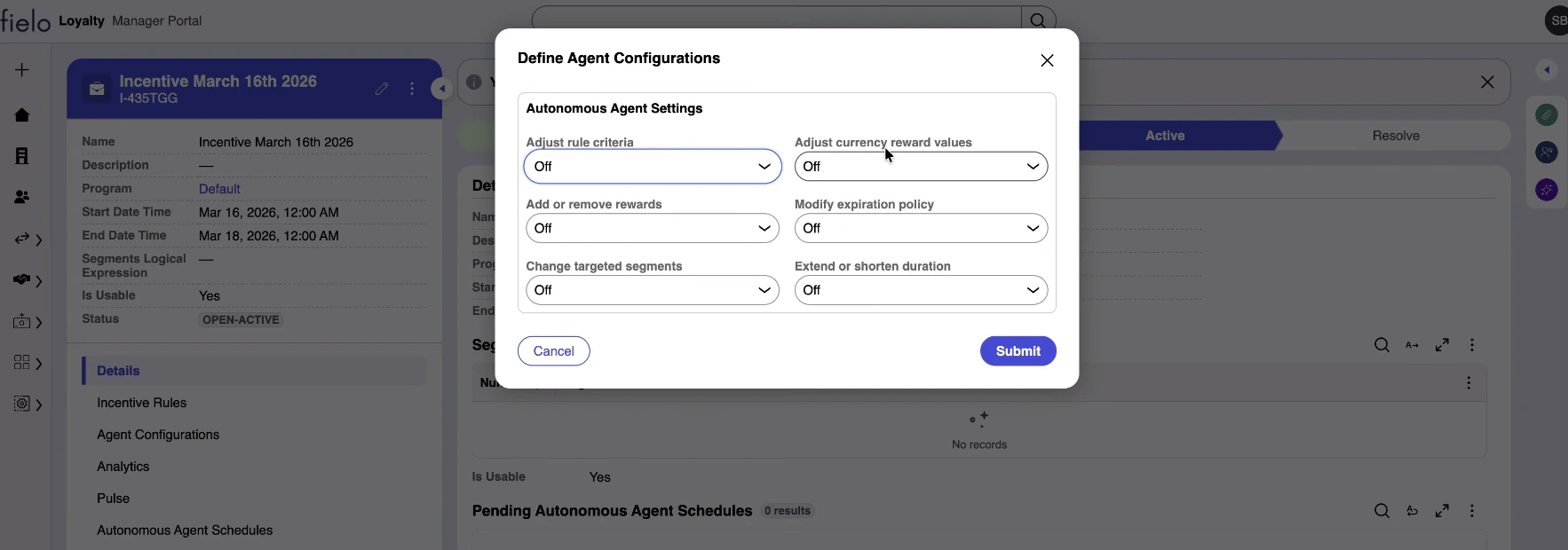
Task: Open the purple sparkle icon in right rail
Action: [x=1547, y=190]
